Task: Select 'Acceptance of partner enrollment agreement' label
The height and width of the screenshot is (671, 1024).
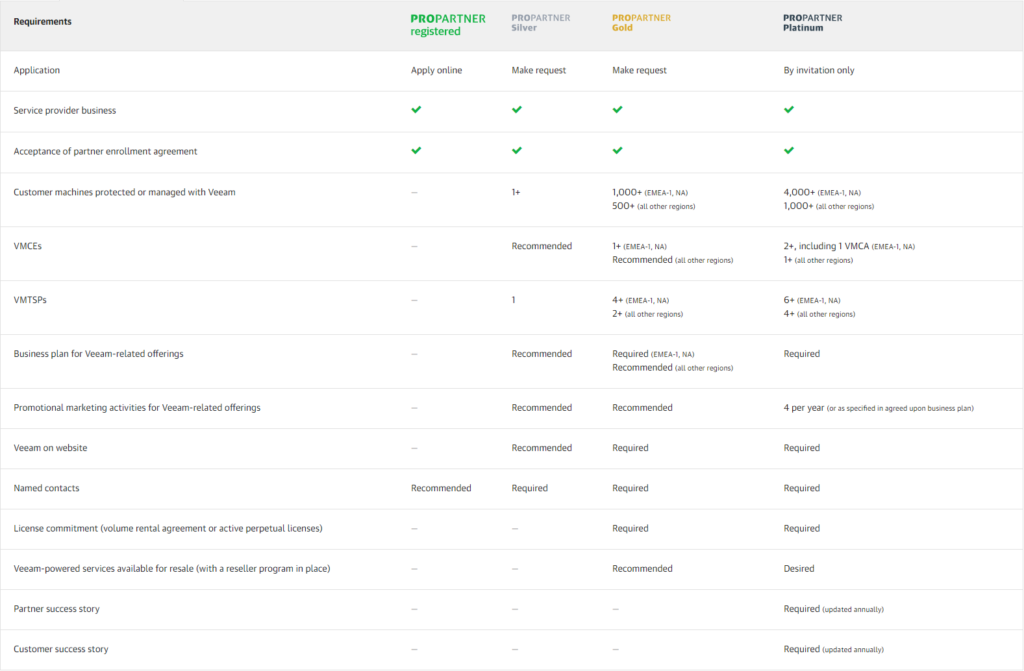Action: [105, 151]
